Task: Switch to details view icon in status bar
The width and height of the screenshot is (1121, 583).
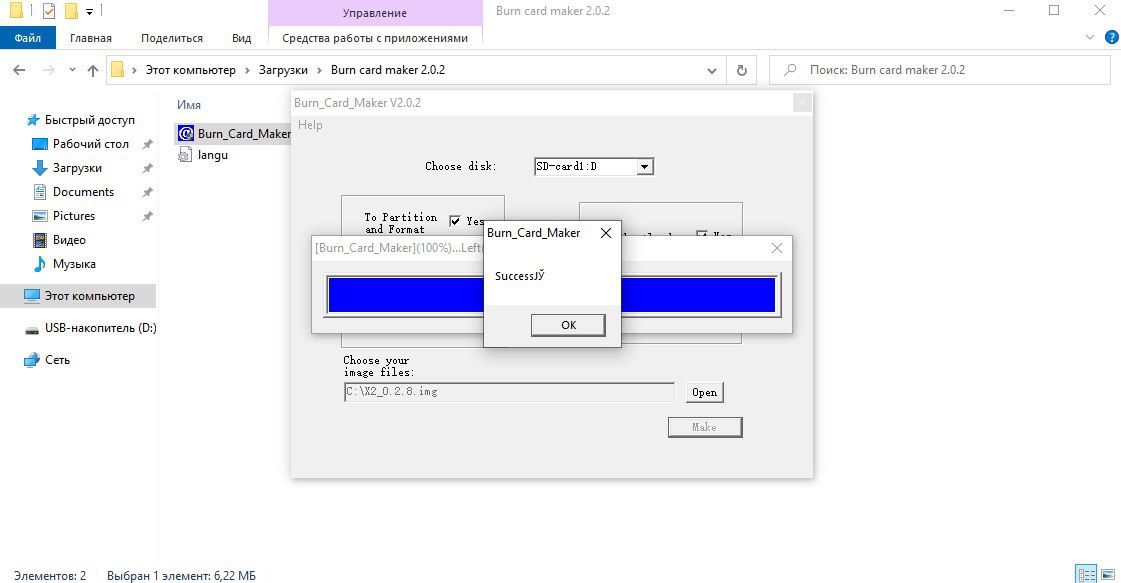Action: [x=1087, y=574]
